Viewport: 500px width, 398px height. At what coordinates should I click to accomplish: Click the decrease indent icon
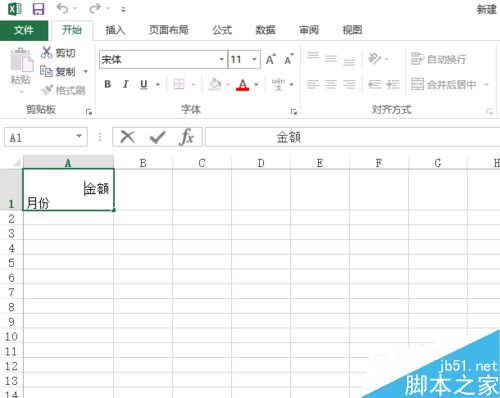click(x=374, y=84)
